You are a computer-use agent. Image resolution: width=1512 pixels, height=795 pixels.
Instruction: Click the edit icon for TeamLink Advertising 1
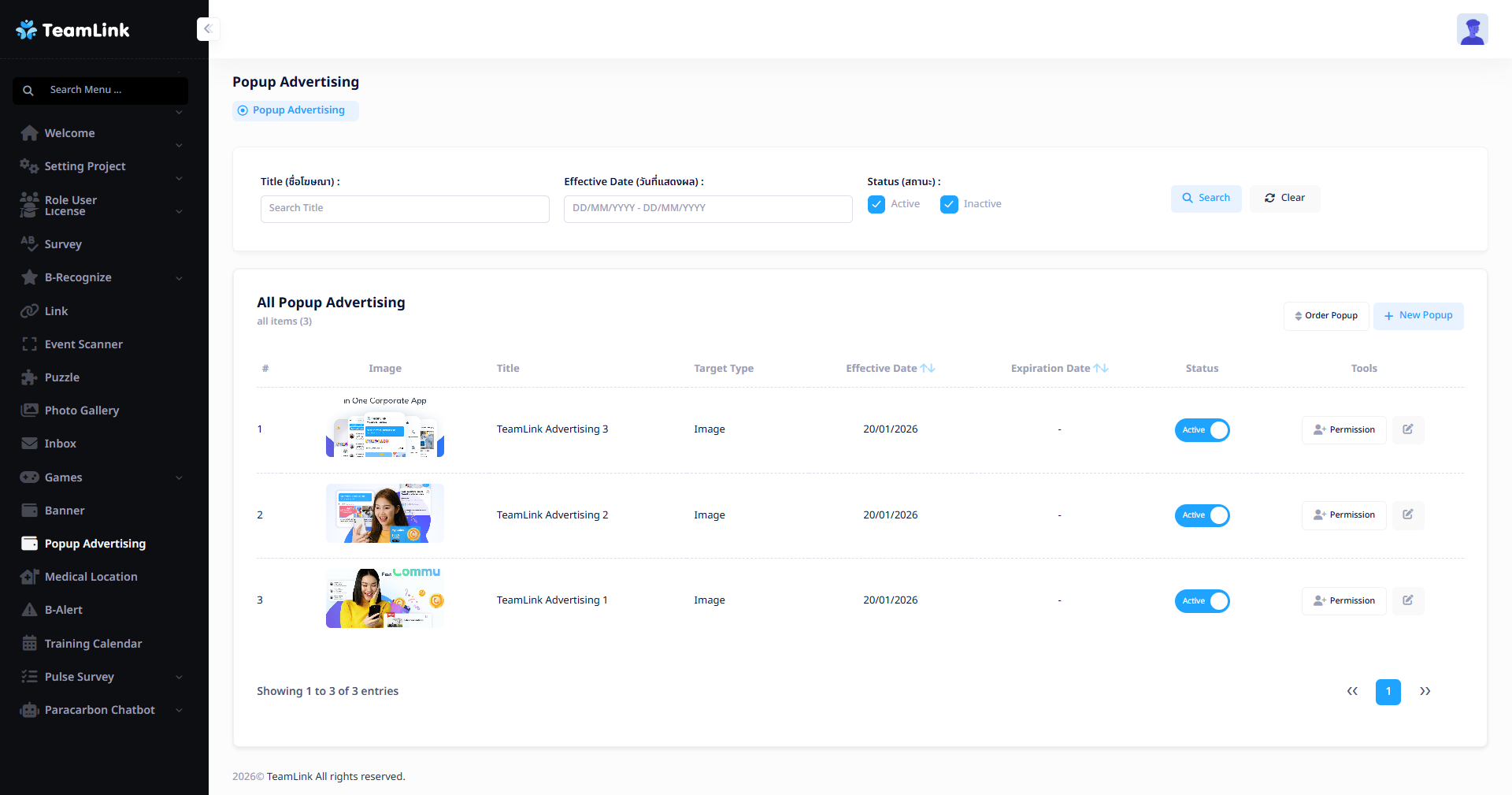click(x=1407, y=600)
